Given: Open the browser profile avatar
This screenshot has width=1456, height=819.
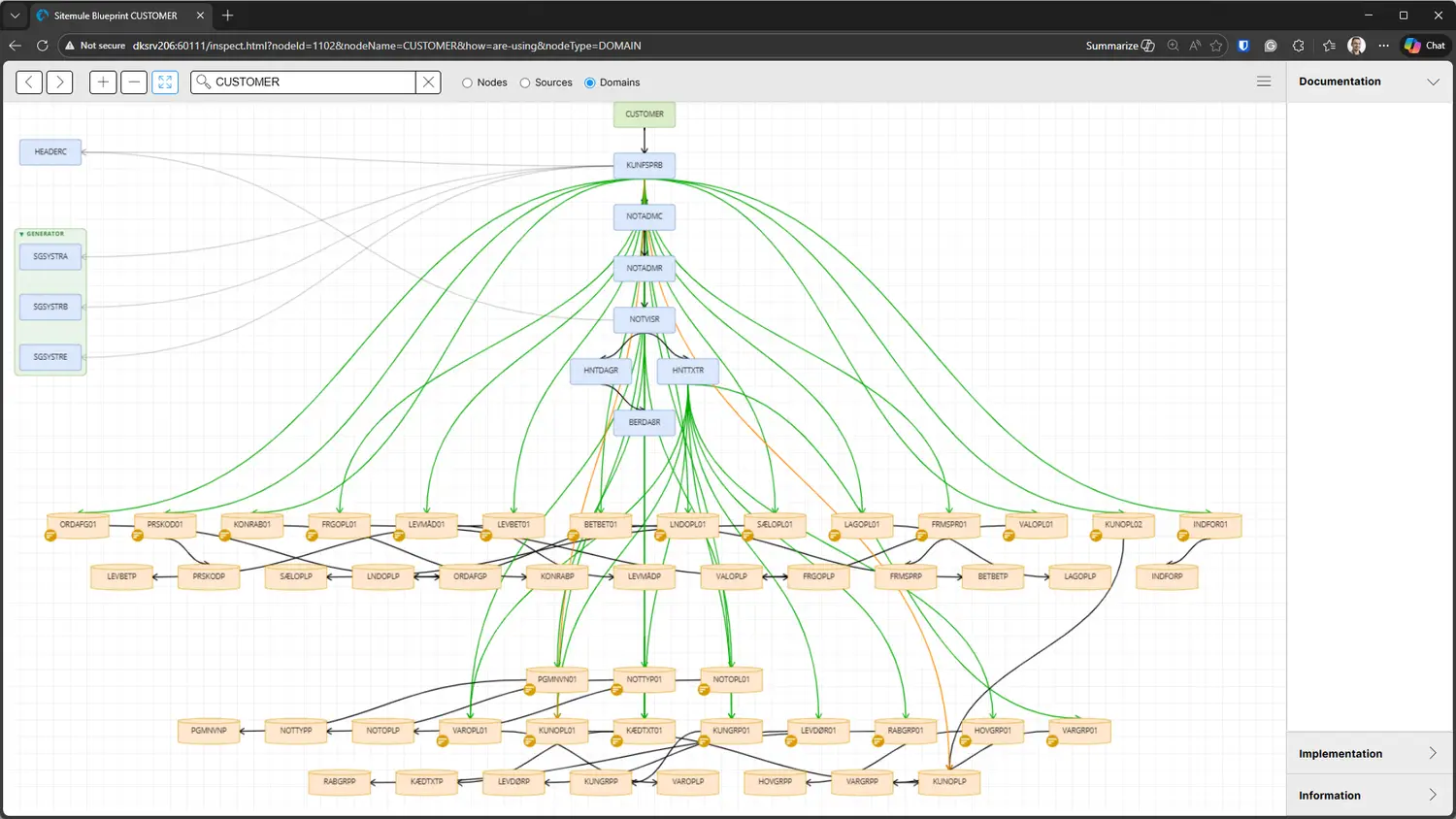Looking at the screenshot, I should [1357, 46].
